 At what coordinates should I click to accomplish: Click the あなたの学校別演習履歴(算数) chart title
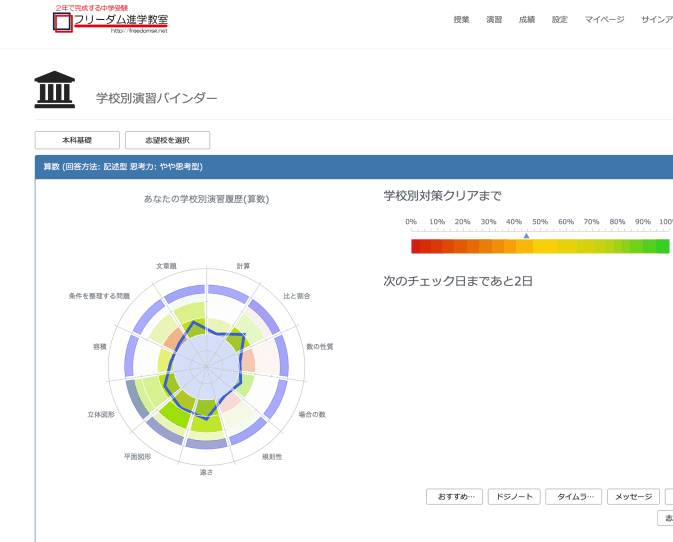click(x=206, y=199)
